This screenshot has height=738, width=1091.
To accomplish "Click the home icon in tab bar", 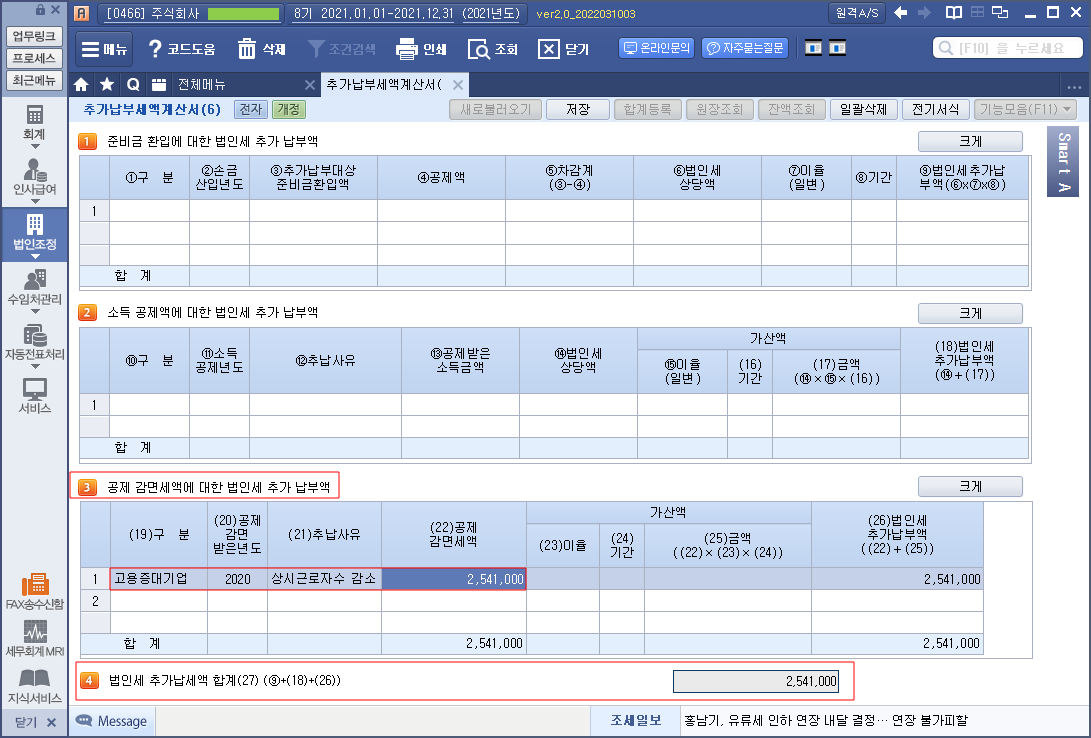I will [x=82, y=84].
